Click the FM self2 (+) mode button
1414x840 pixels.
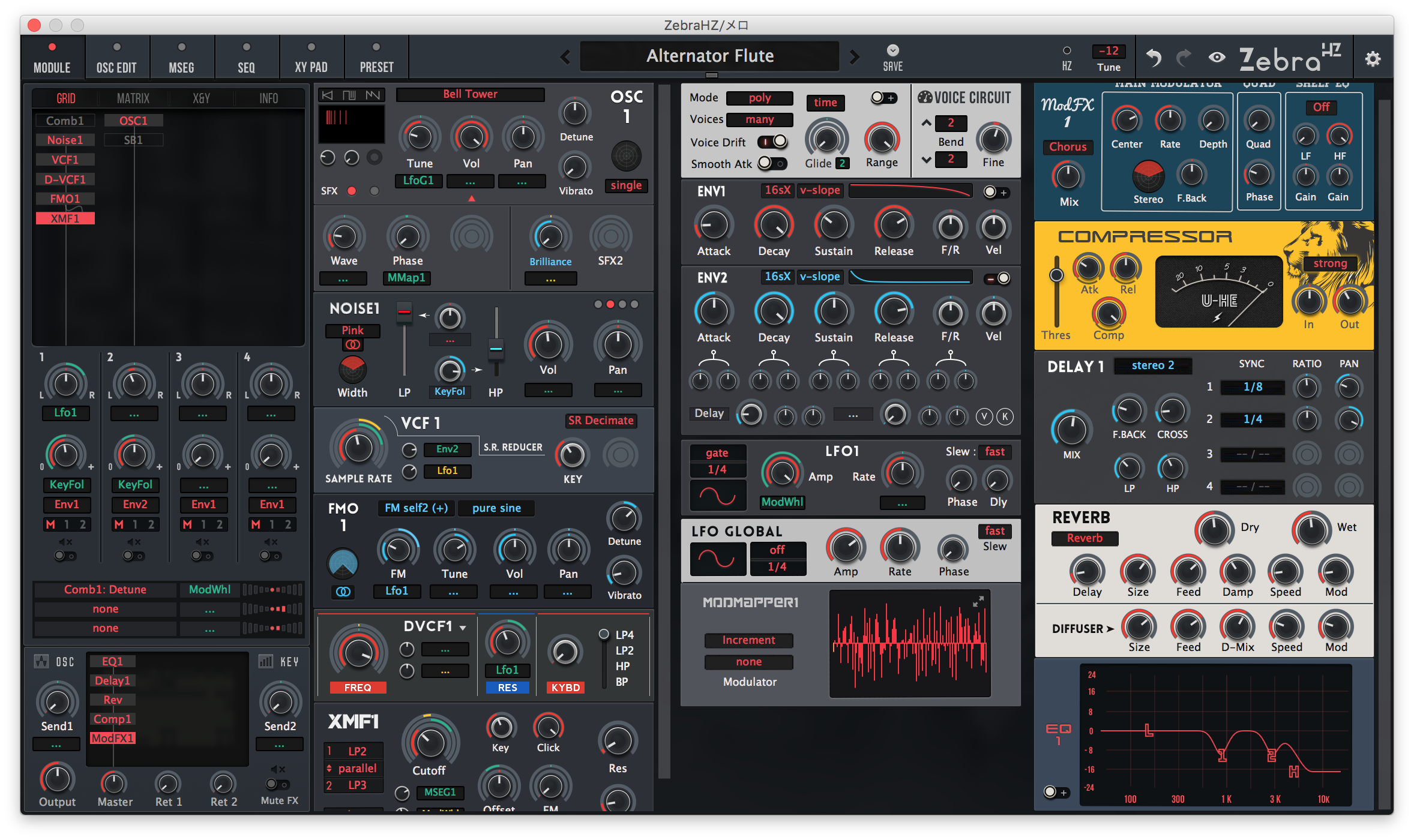click(x=416, y=508)
